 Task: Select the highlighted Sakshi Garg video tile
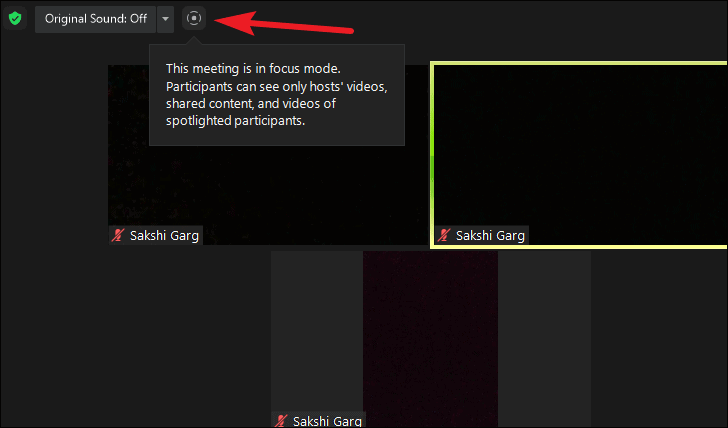click(579, 155)
